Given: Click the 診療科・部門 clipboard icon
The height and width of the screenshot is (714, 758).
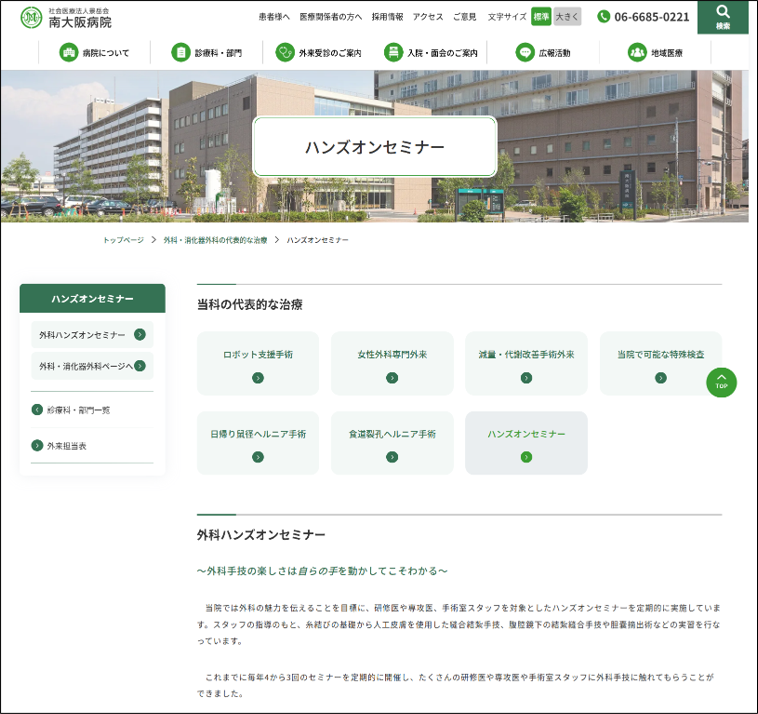Looking at the screenshot, I should pyautogui.click(x=180, y=53).
